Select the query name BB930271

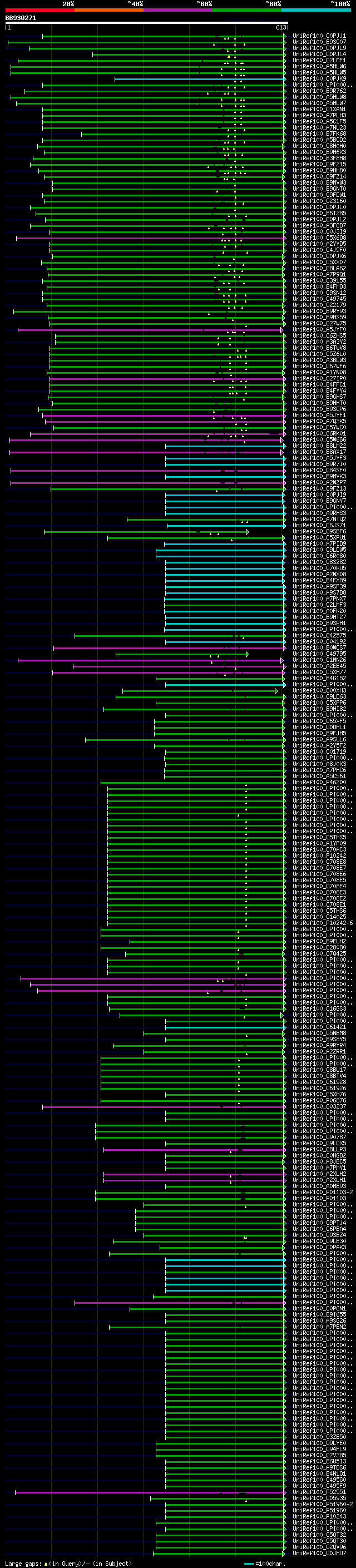pos(21,18)
